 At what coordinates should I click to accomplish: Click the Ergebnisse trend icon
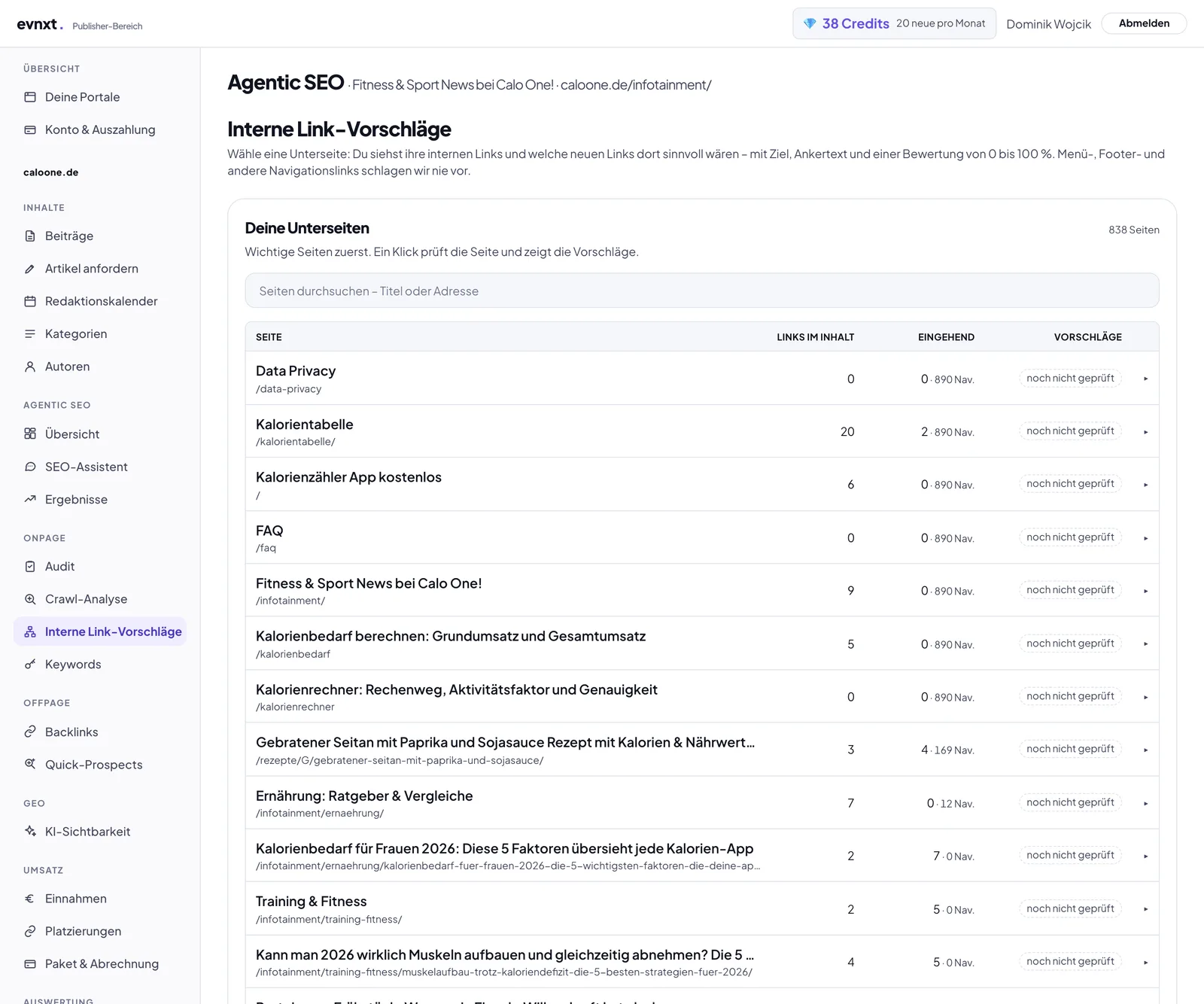30,499
